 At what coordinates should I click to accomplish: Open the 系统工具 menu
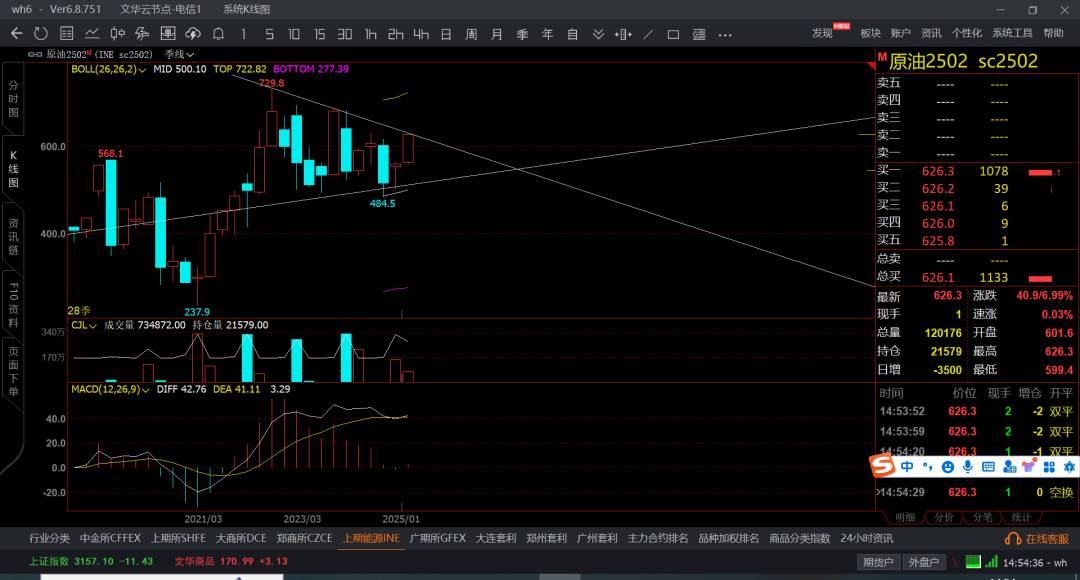pyautogui.click(x=1012, y=33)
